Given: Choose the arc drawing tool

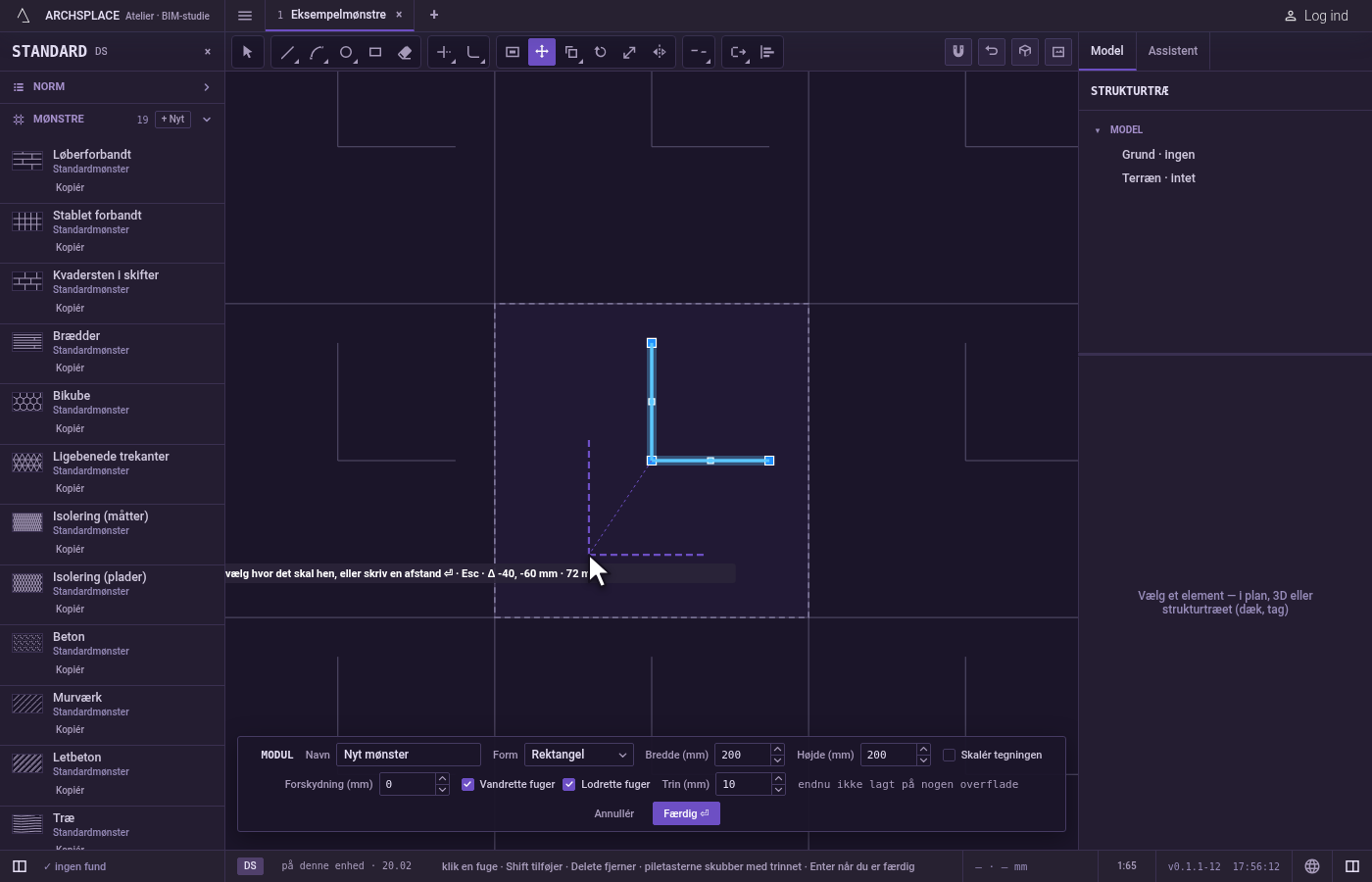Looking at the screenshot, I should point(317,52).
